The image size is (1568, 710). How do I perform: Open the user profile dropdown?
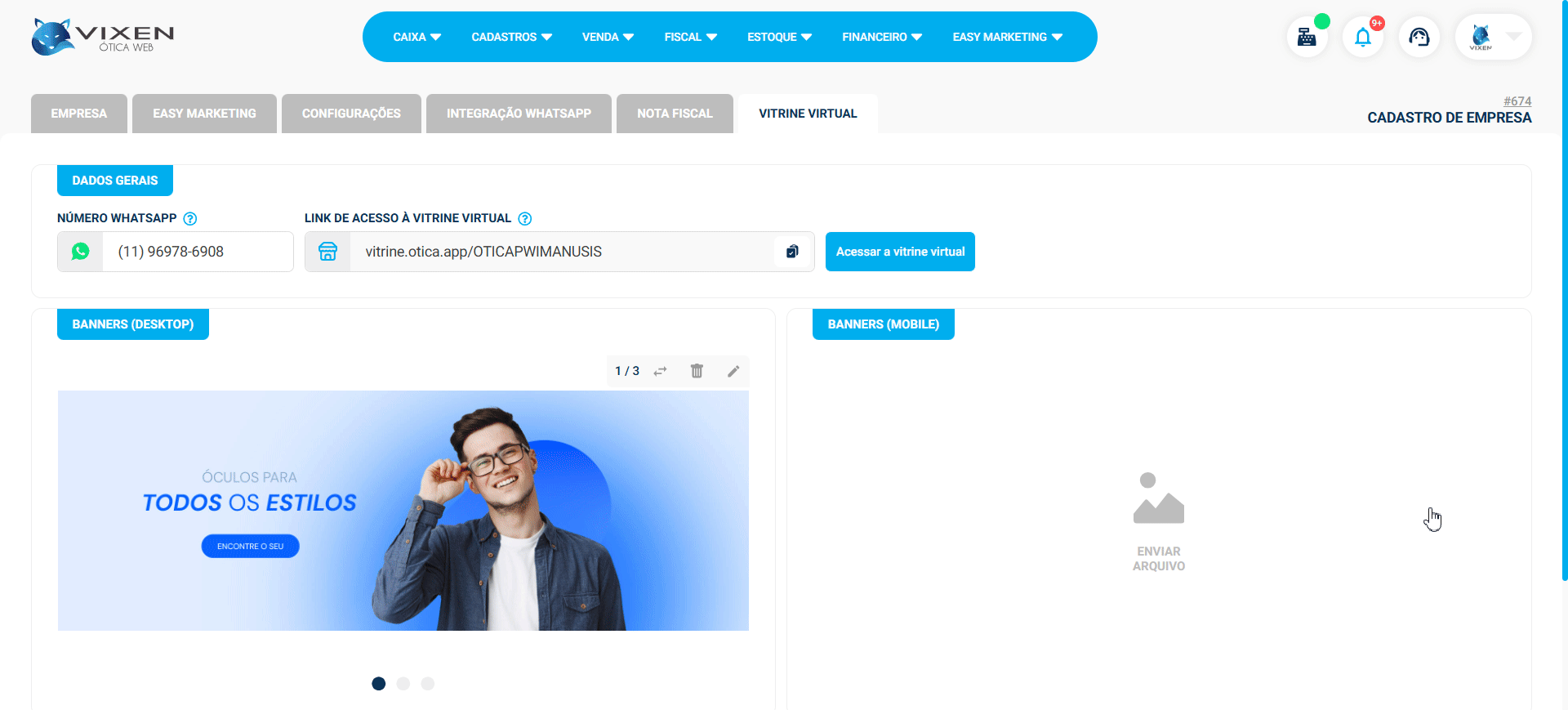click(1494, 38)
